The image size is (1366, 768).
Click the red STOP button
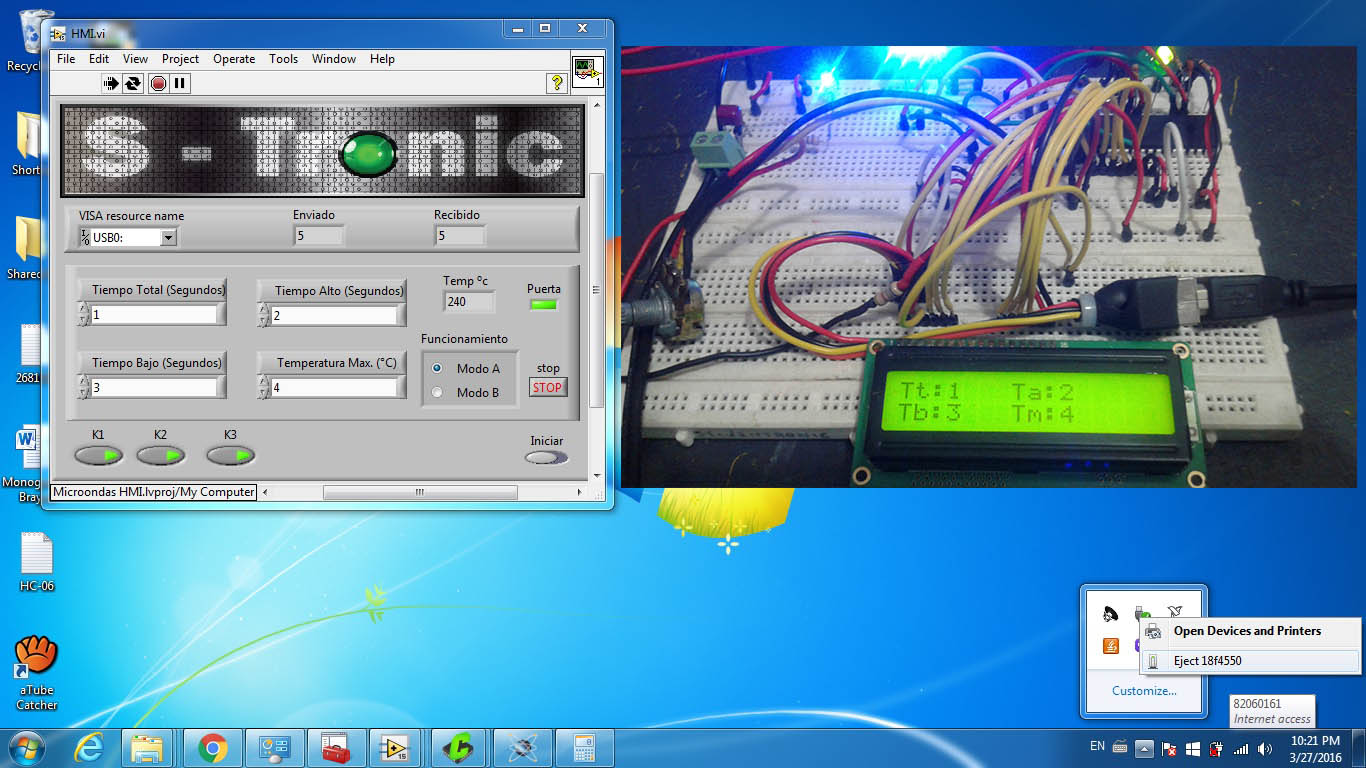pos(548,387)
